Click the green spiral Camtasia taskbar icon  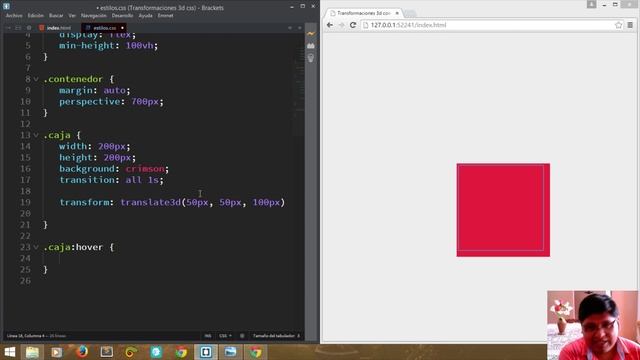coord(131,352)
